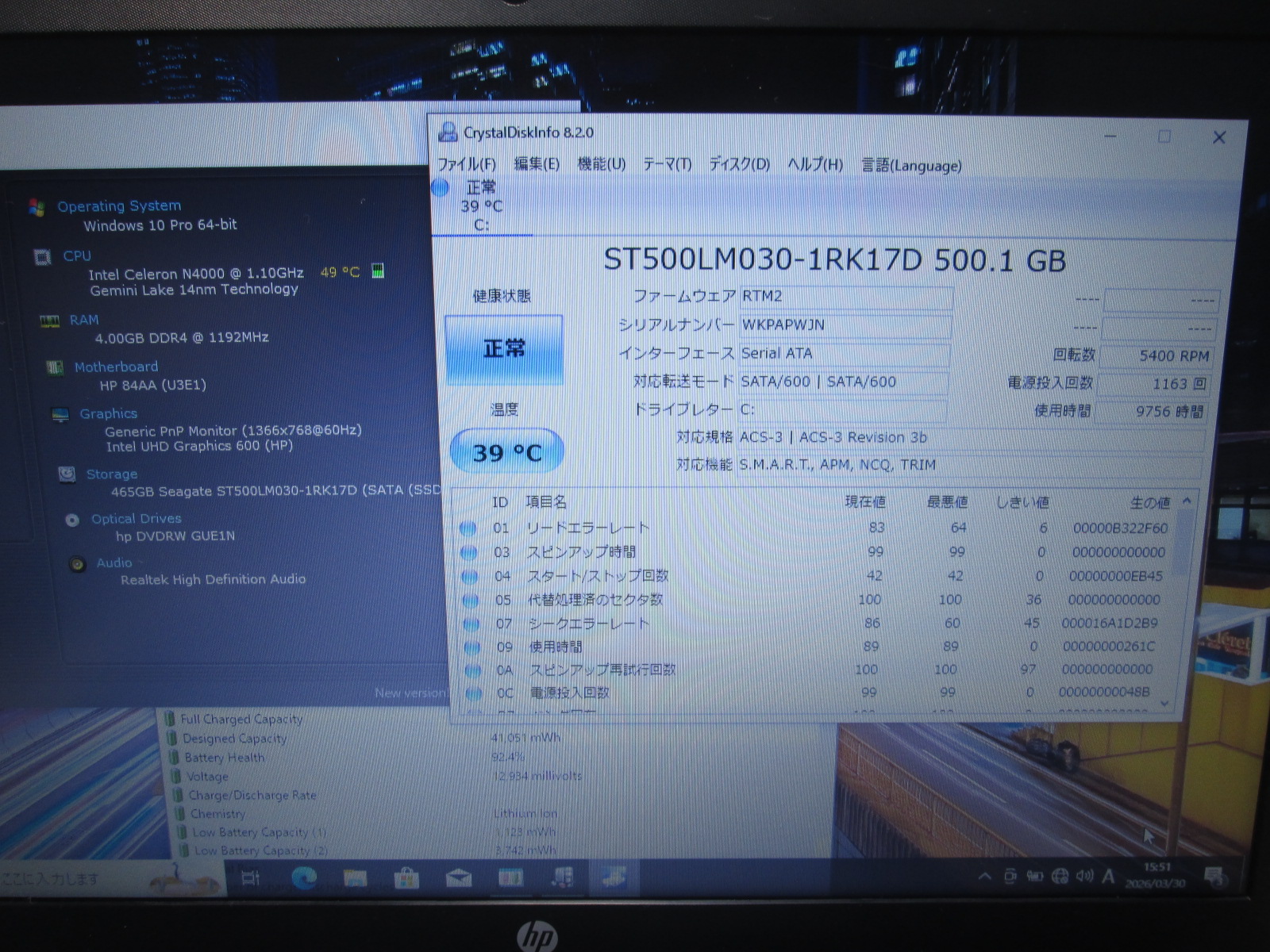Click the RAM memory stick icon
1270x952 pixels.
49,321
